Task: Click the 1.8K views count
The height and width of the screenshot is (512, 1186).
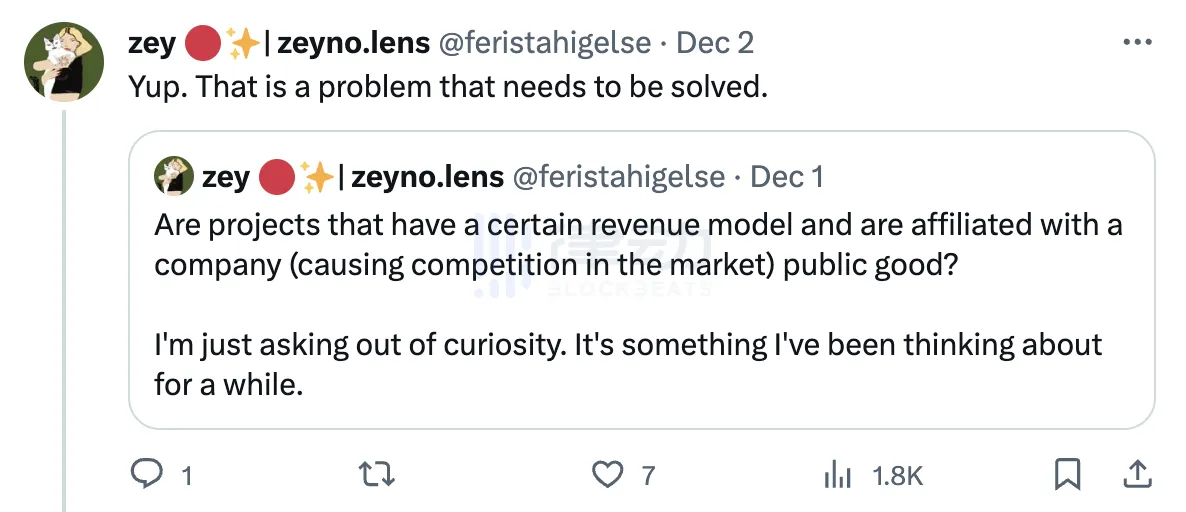Action: [897, 476]
